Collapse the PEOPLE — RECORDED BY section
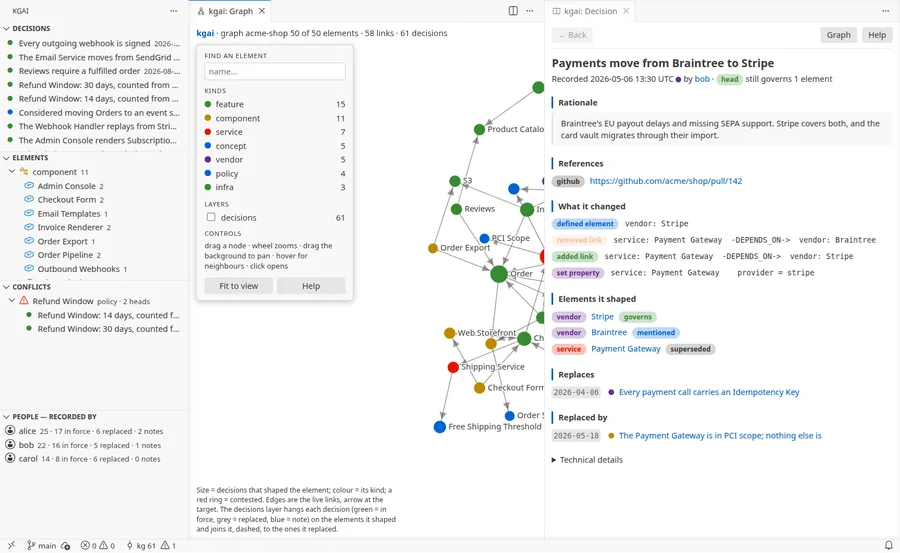The width and height of the screenshot is (900, 553). pyautogui.click(x=94, y=416)
